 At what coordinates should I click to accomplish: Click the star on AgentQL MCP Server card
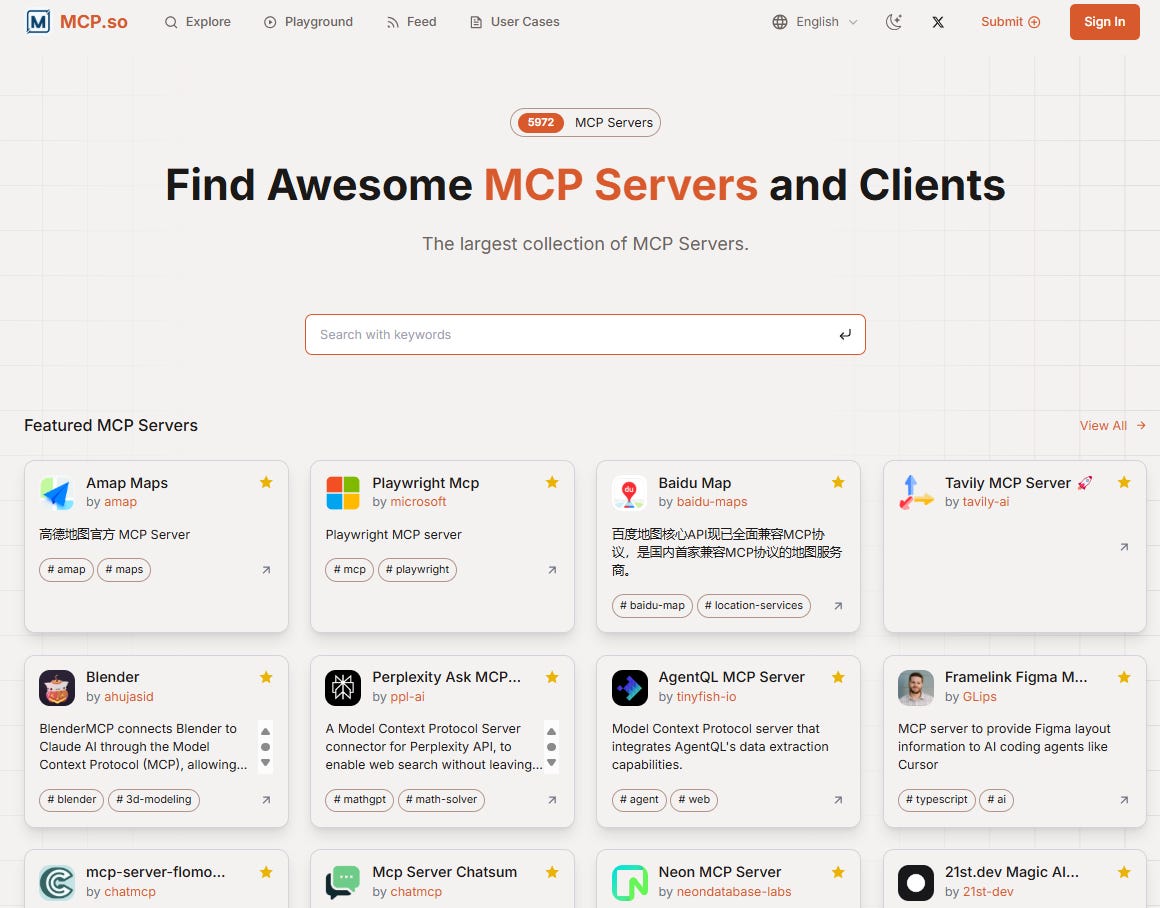838,677
